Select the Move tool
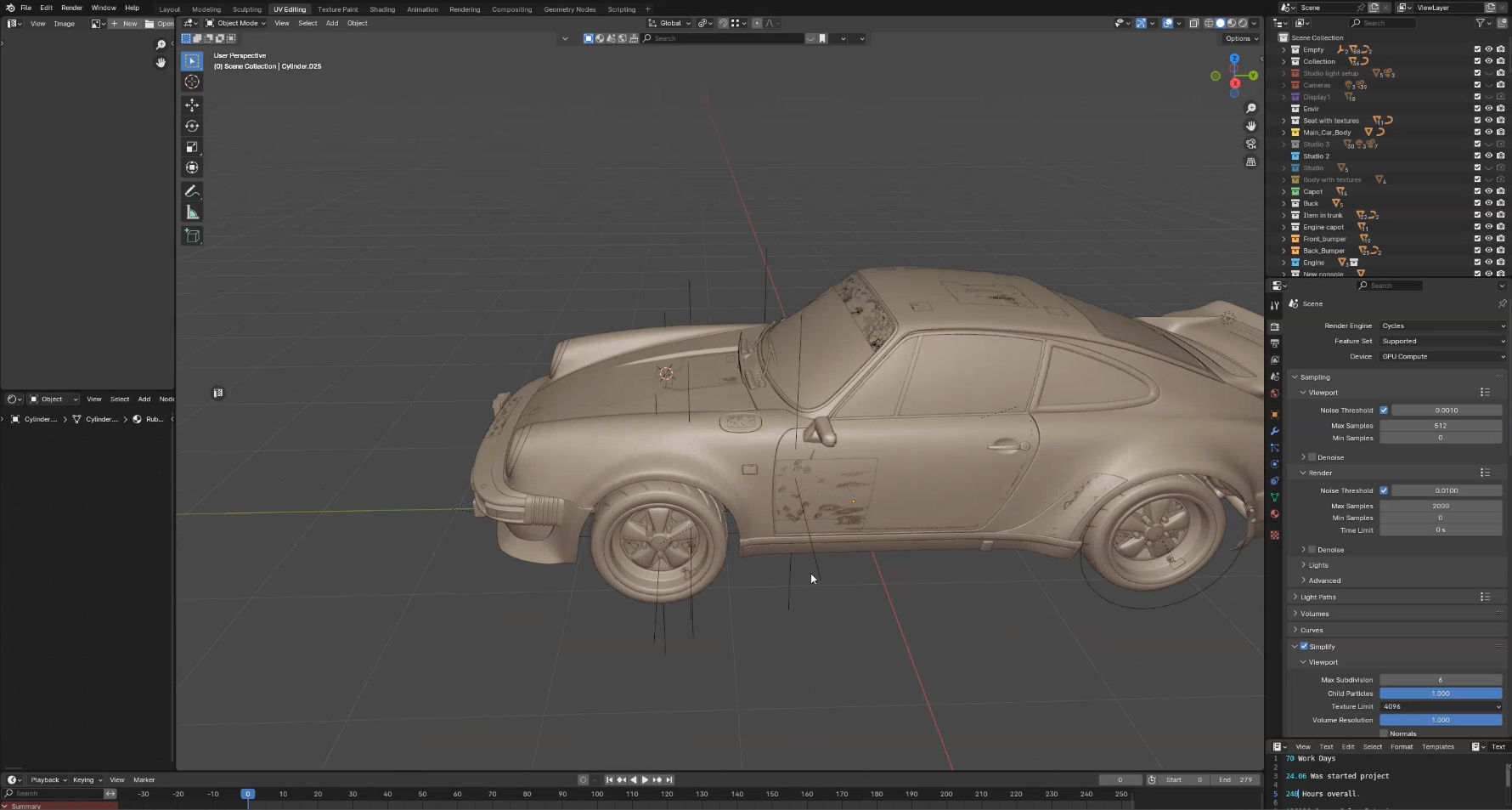The height and width of the screenshot is (810, 1512). click(x=192, y=105)
